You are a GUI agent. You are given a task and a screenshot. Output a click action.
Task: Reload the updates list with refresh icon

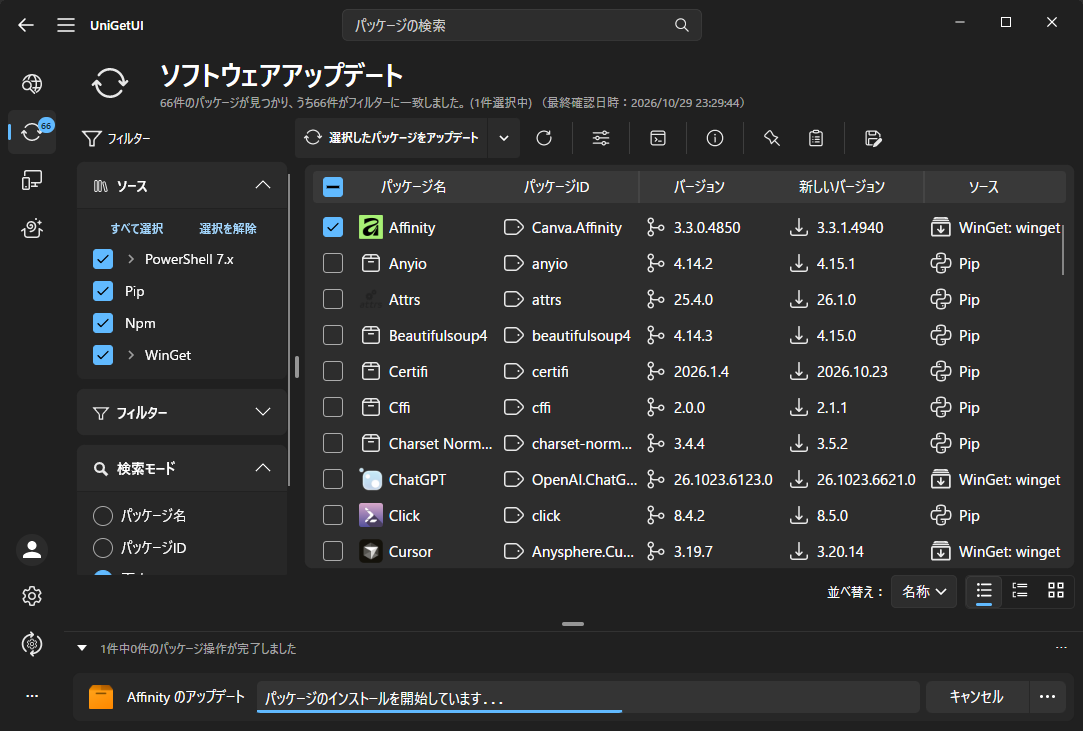point(544,138)
